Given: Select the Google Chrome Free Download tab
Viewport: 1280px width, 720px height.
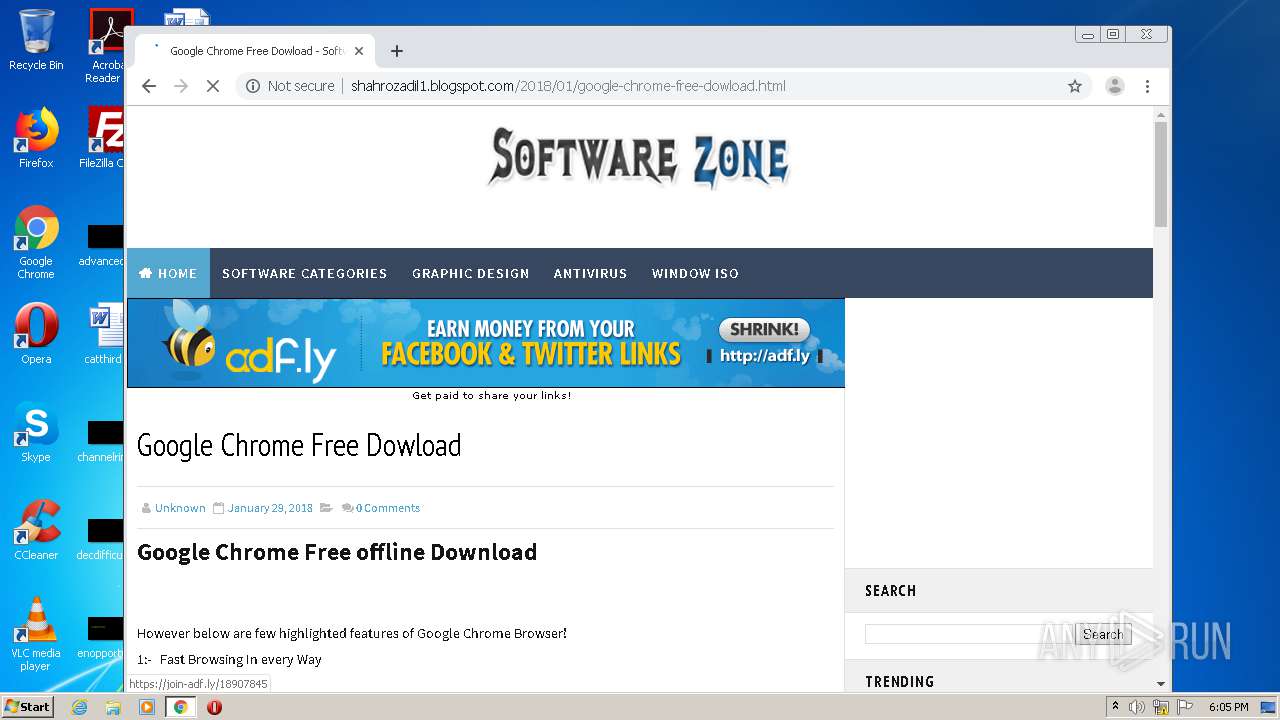Looking at the screenshot, I should tap(256, 51).
